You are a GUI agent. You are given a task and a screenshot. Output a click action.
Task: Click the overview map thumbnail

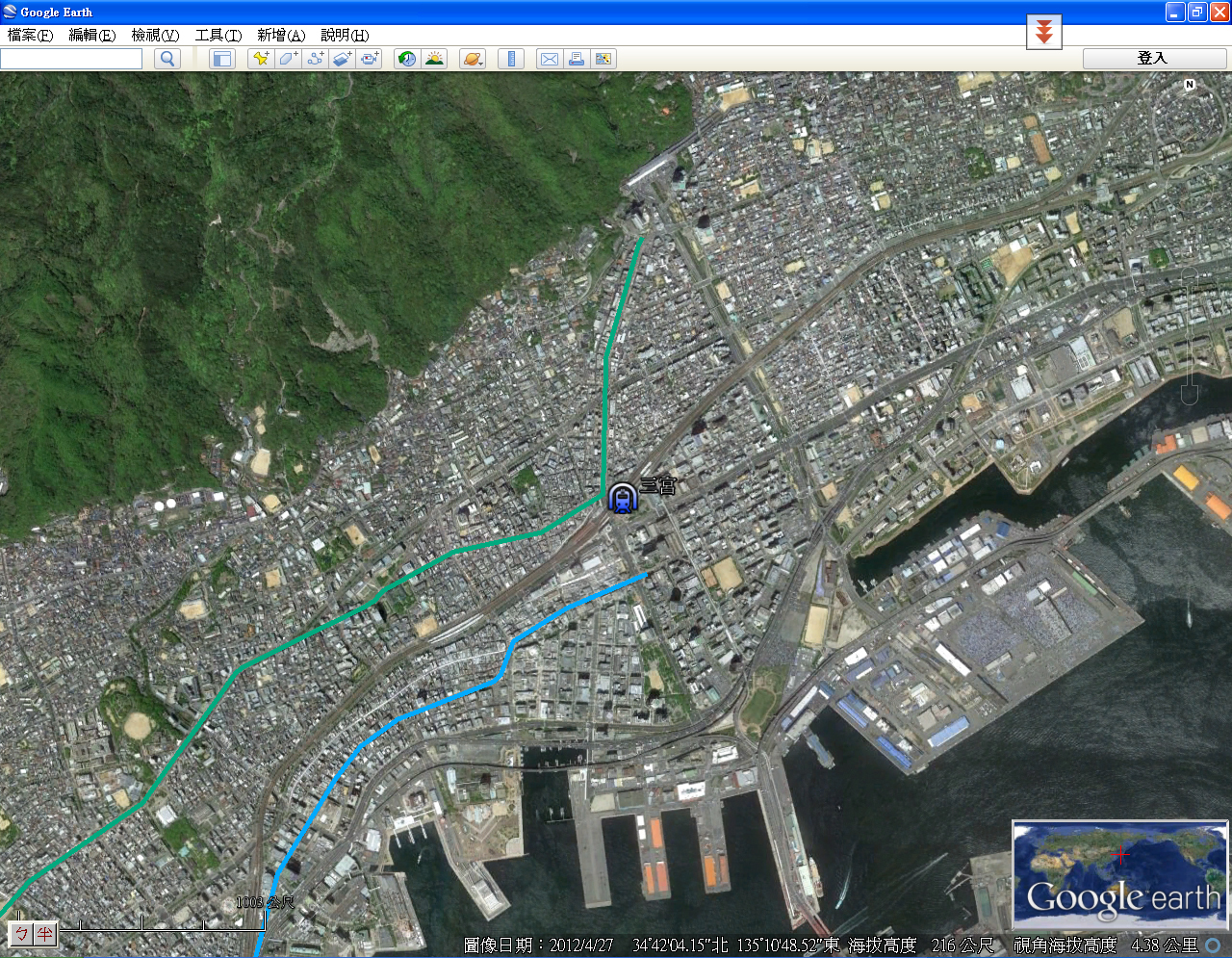(x=1119, y=873)
